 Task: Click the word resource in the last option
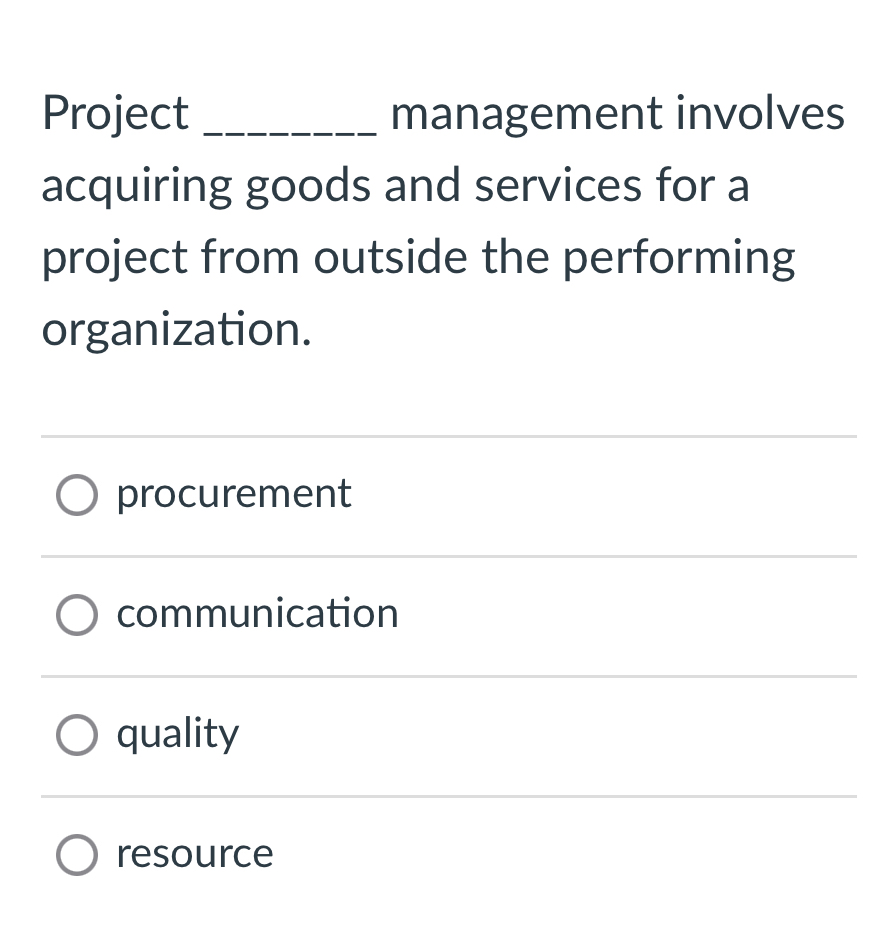194,854
